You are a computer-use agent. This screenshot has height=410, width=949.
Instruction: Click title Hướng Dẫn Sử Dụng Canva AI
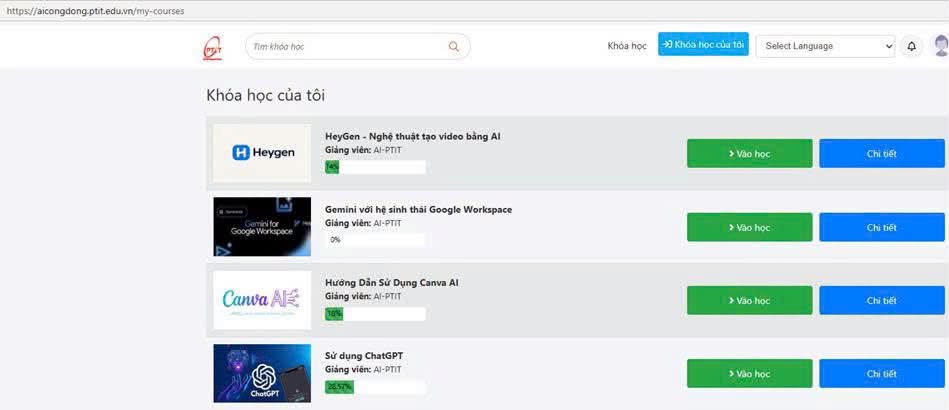click(392, 283)
